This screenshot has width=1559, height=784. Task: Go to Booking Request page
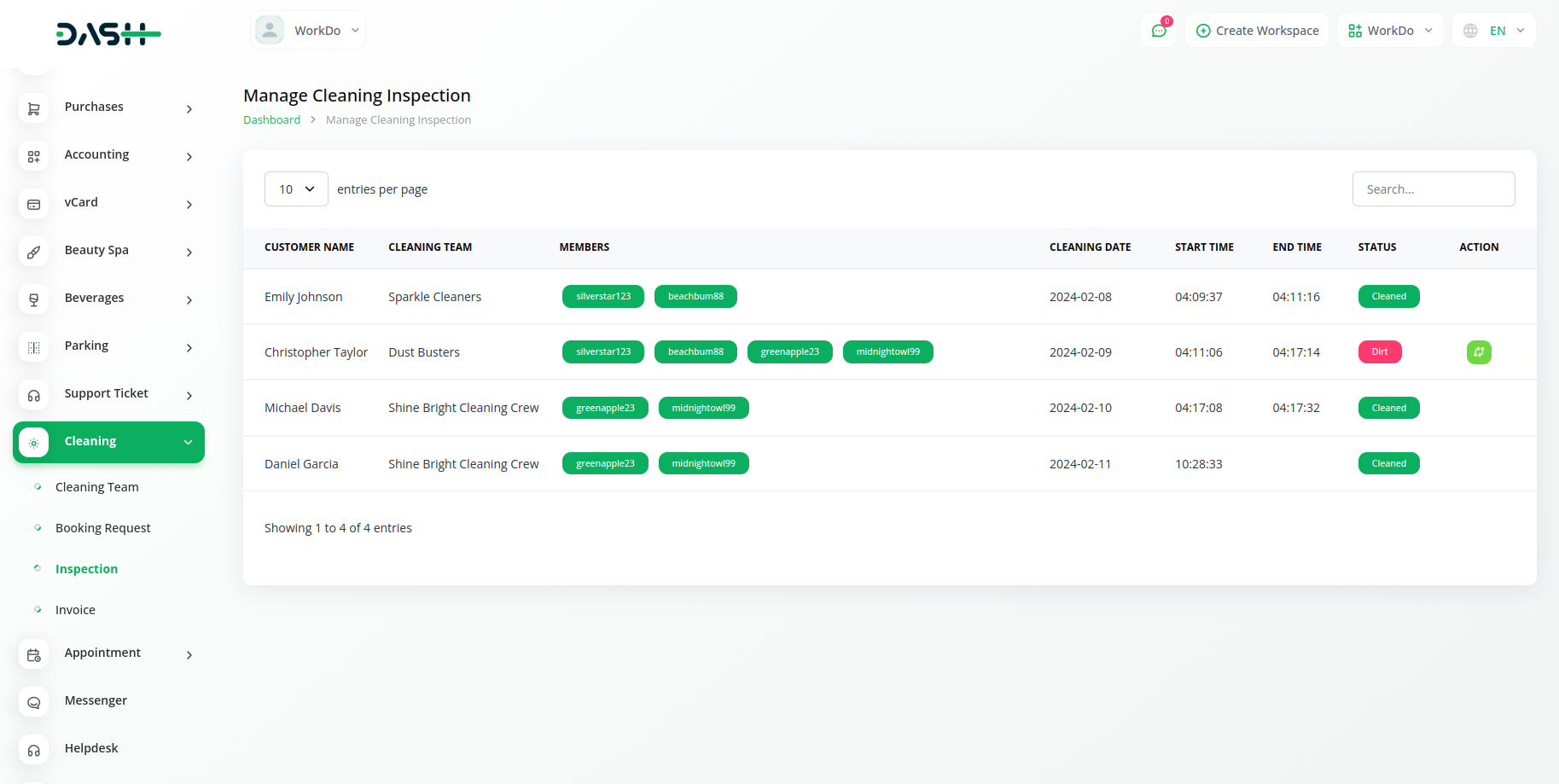102,528
